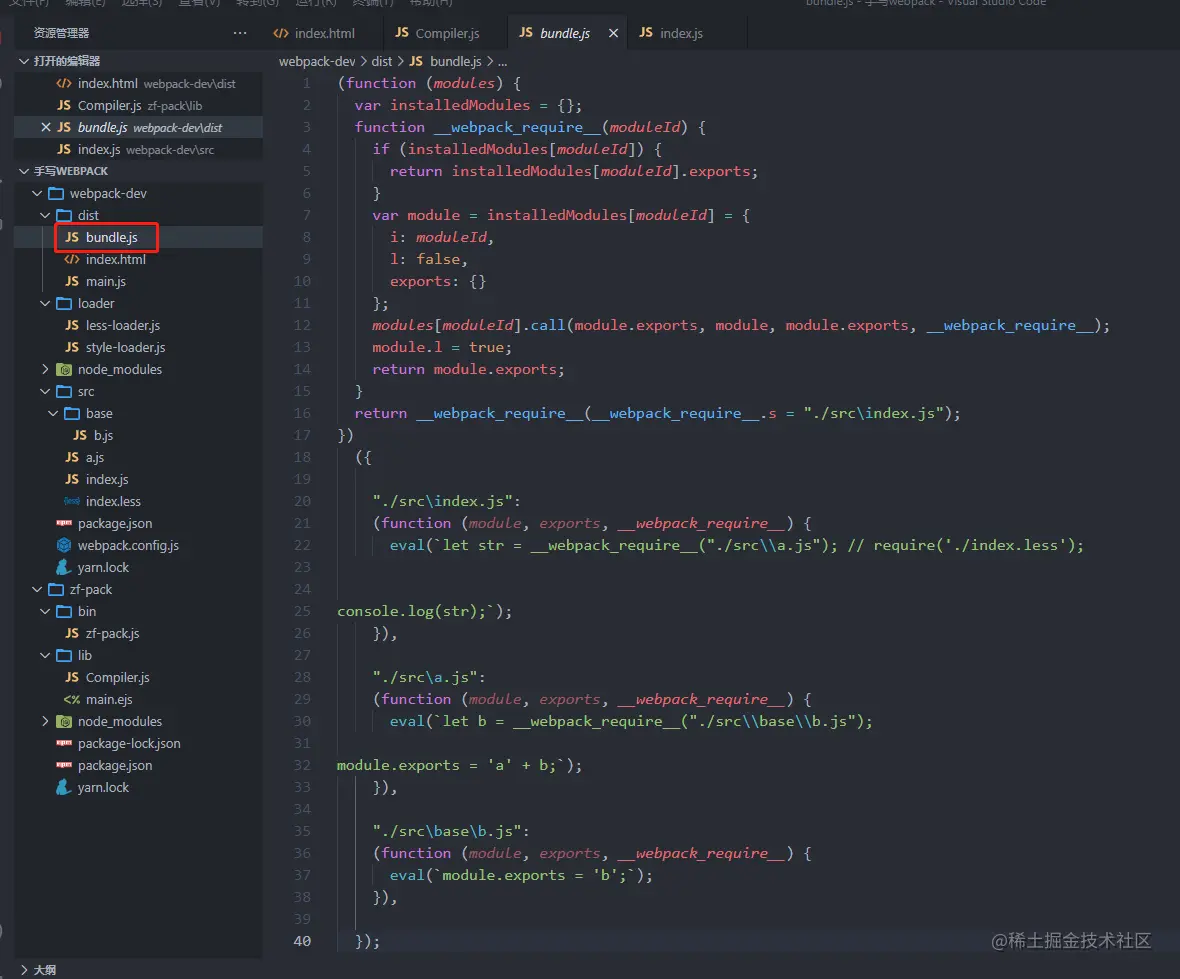Click the less icon beside index.less
This screenshot has height=979, width=1180.
pyautogui.click(x=71, y=501)
